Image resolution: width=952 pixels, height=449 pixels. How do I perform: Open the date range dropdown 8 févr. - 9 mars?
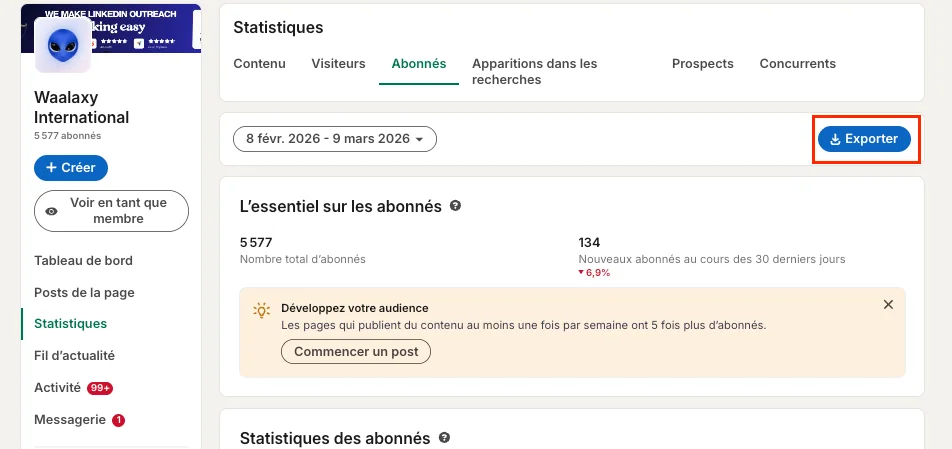[335, 139]
